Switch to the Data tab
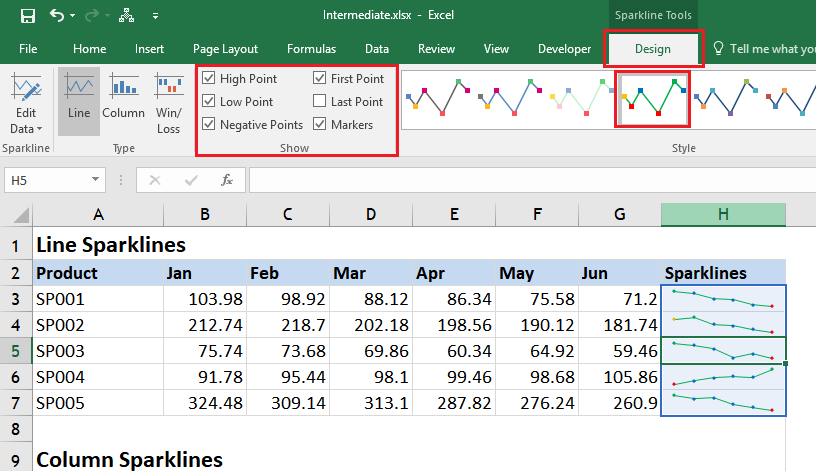 pyautogui.click(x=377, y=49)
